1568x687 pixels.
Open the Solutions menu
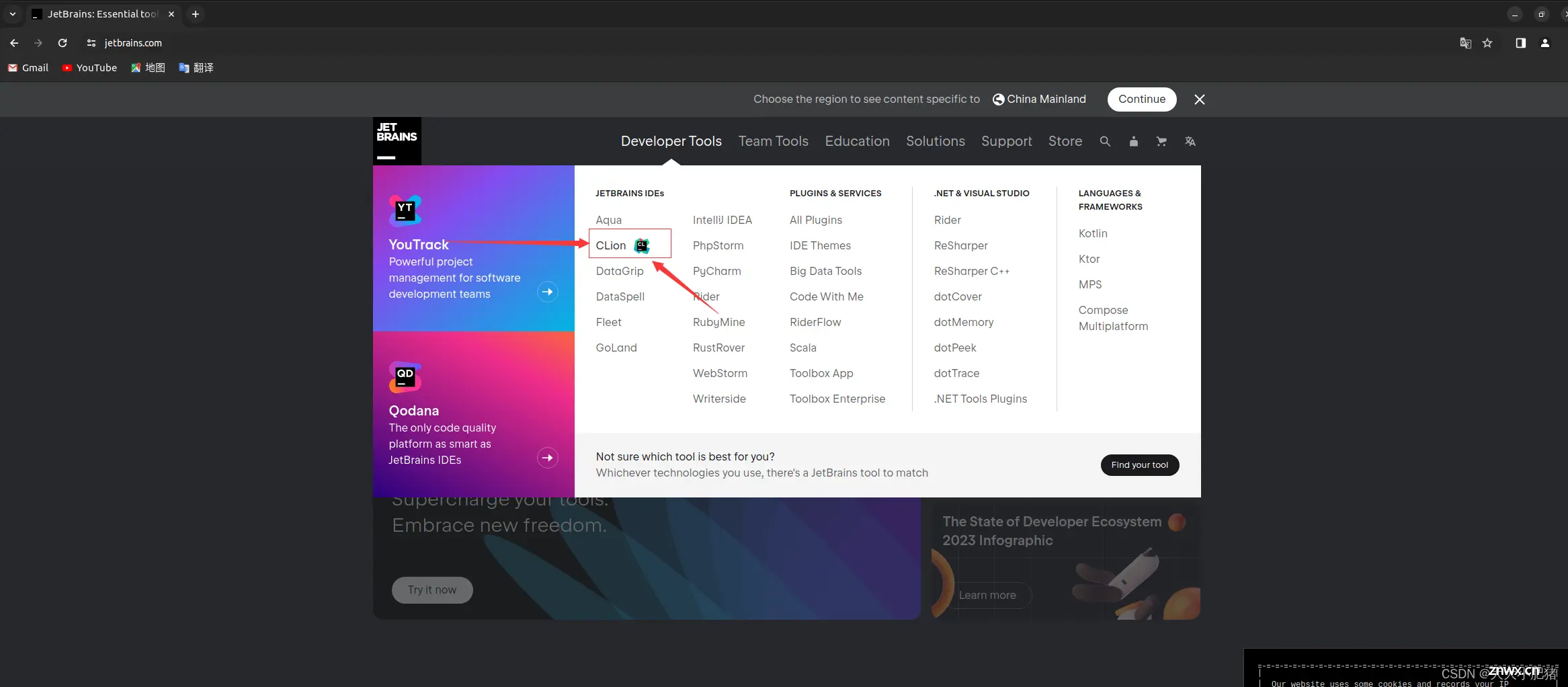[x=935, y=141]
